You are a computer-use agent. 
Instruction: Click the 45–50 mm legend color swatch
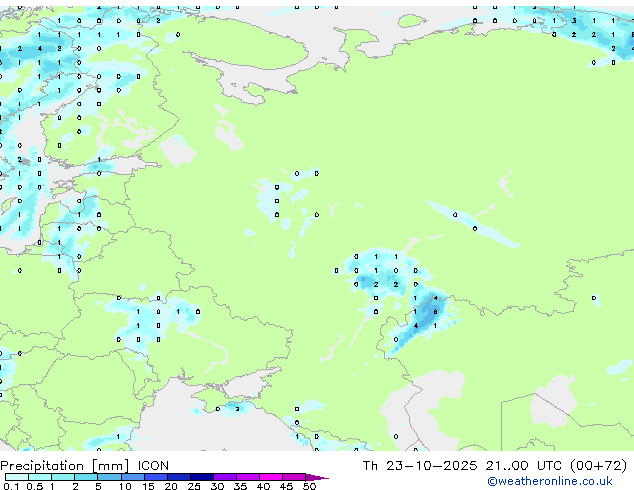[x=294, y=477]
